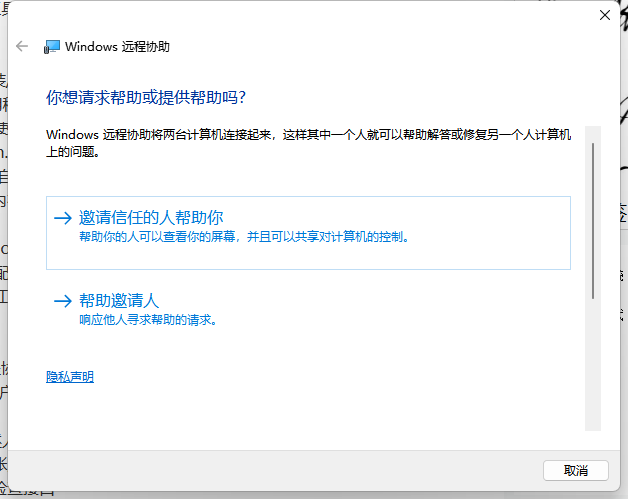
Task: Choose 邀请信任的人帮助你 option
Action: pyautogui.click(x=308, y=233)
